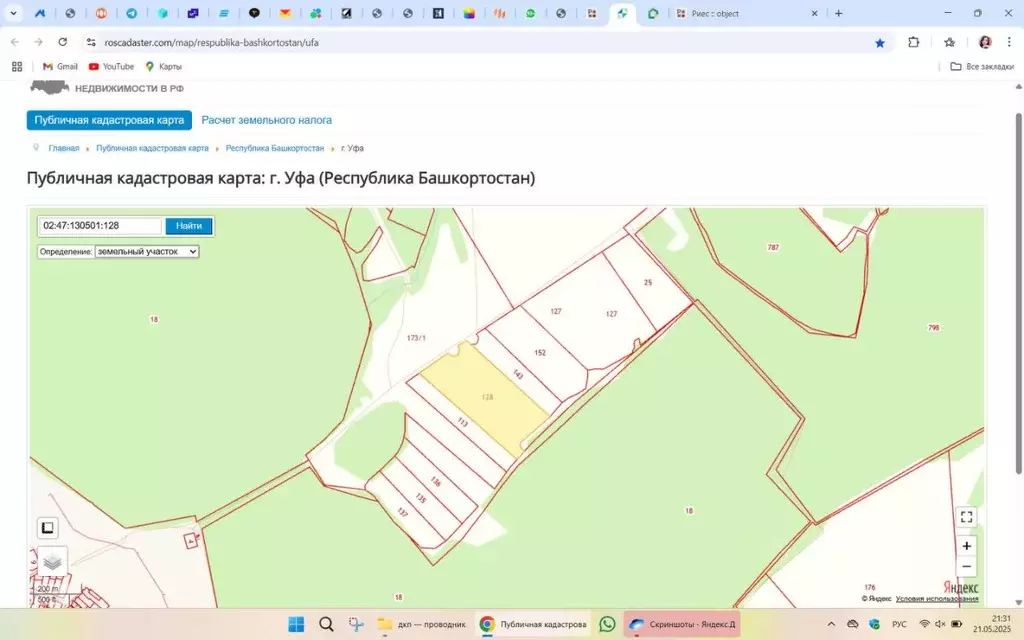Screen dimensions: 1024x640
Task: Zoom in the map with plus button
Action: [x=966, y=546]
